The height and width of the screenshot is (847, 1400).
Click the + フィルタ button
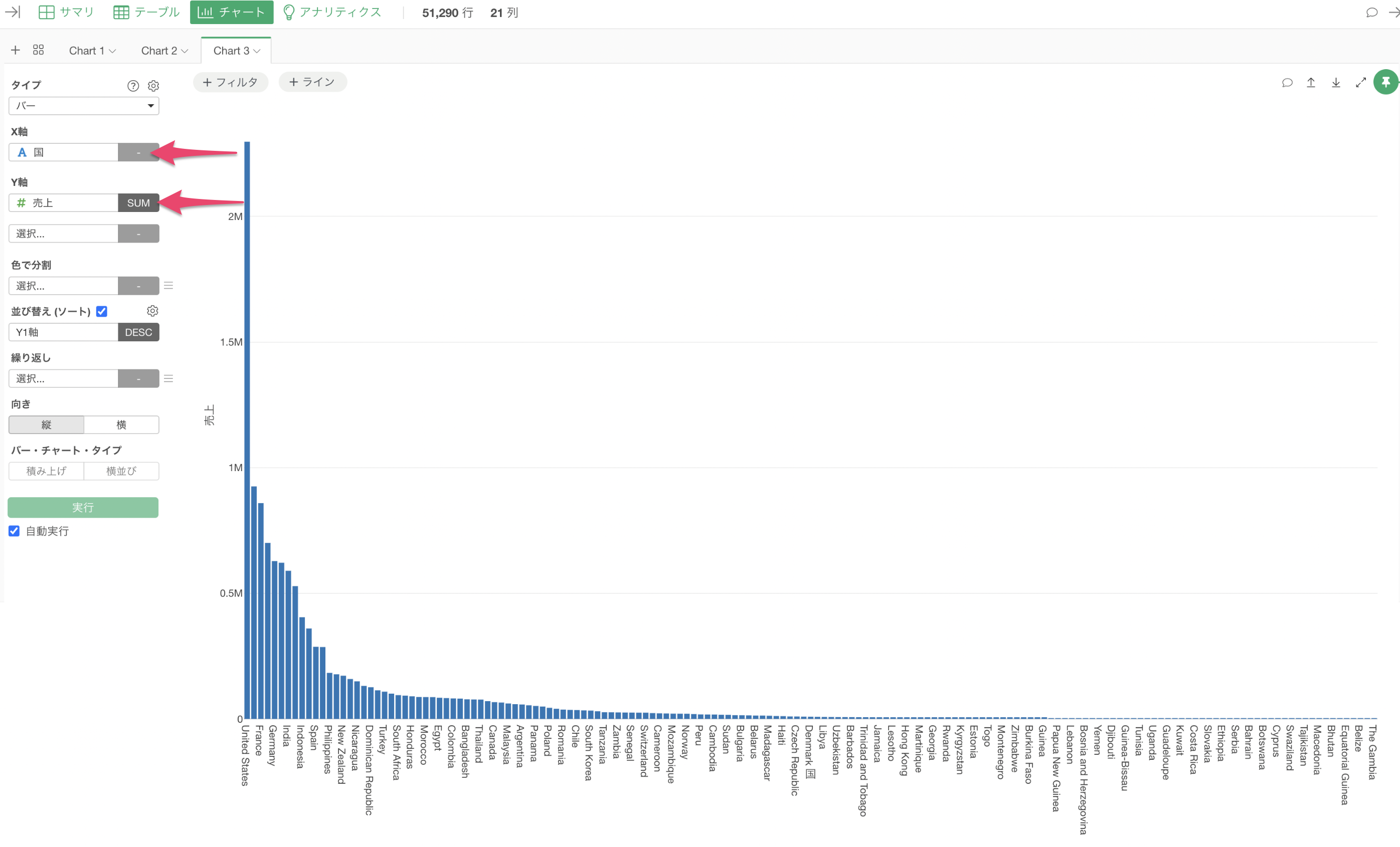click(230, 82)
